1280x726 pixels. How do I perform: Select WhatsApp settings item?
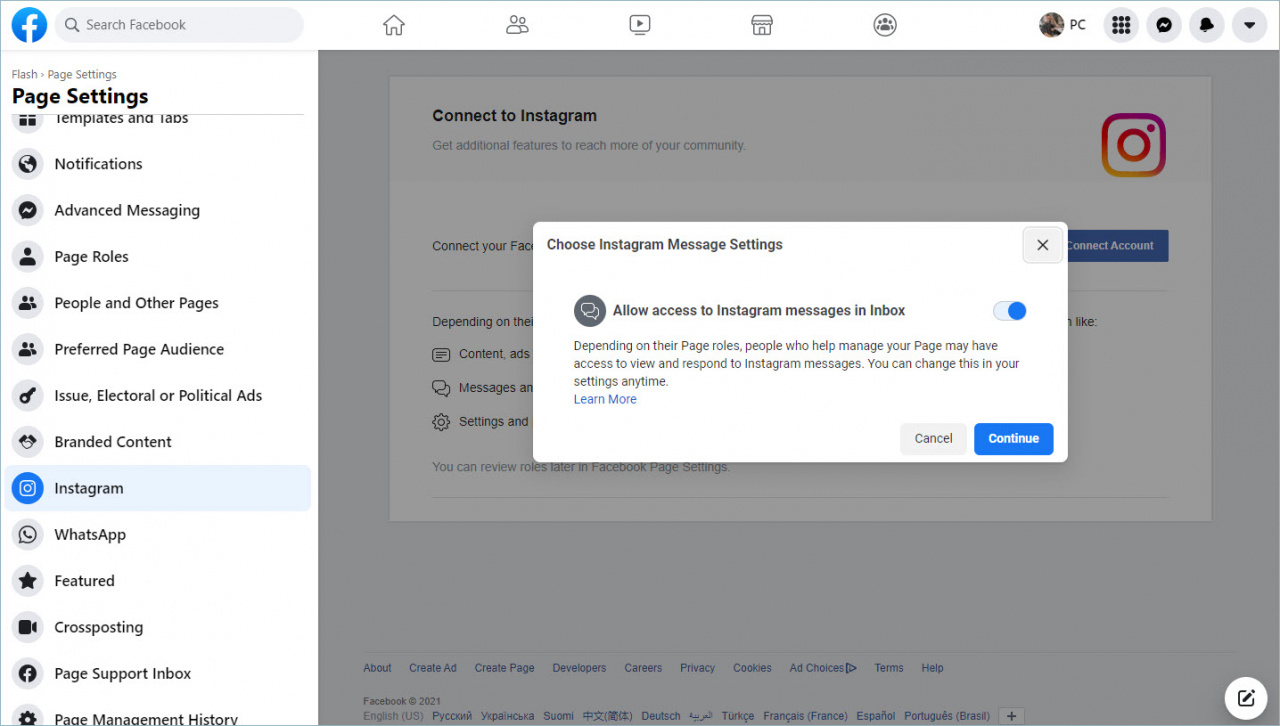pos(158,534)
